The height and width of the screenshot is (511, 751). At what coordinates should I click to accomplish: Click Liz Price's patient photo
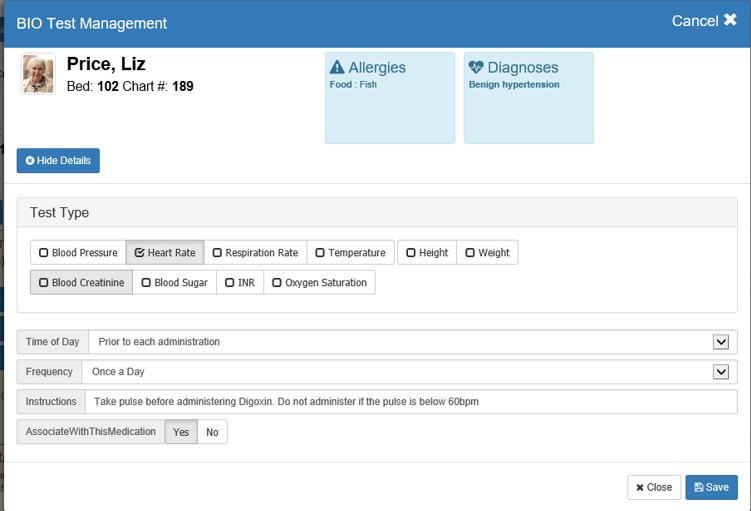point(38,75)
